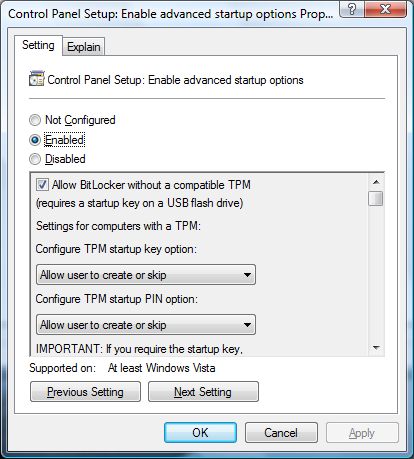This screenshot has height=459, width=414.
Task: Click the scroll down arrow in options list
Action: [376, 348]
